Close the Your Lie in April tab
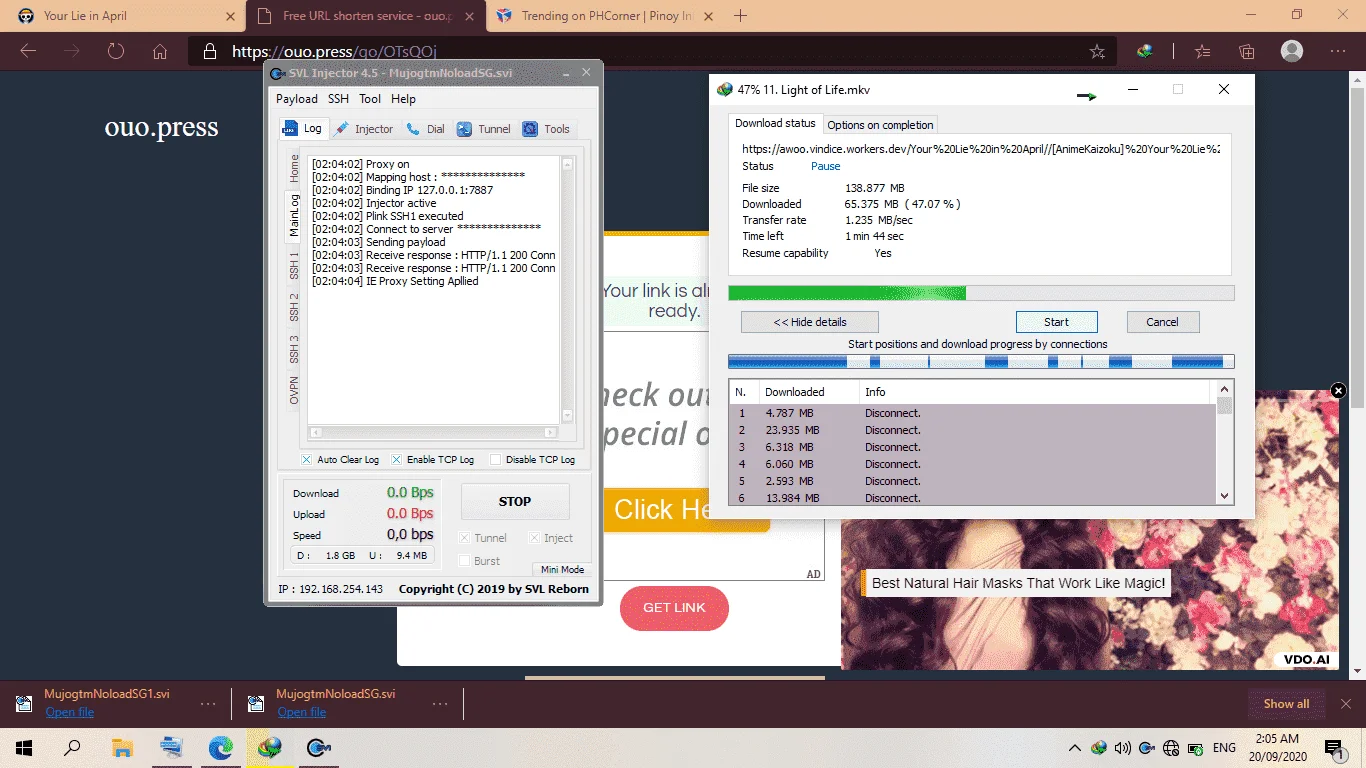Image resolution: width=1366 pixels, height=768 pixels. pos(229,16)
